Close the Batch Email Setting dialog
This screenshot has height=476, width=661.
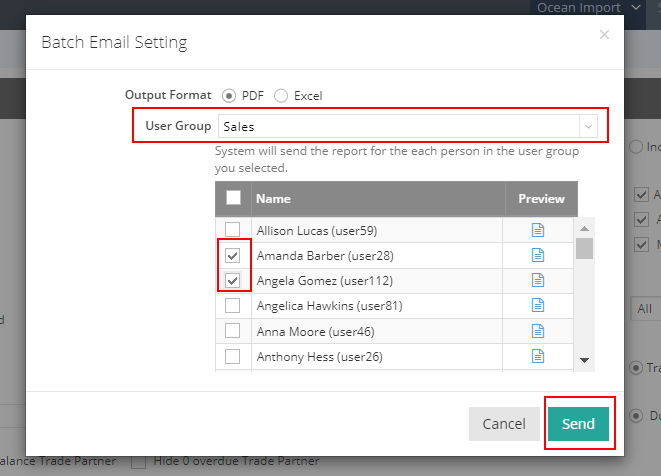[x=604, y=35]
